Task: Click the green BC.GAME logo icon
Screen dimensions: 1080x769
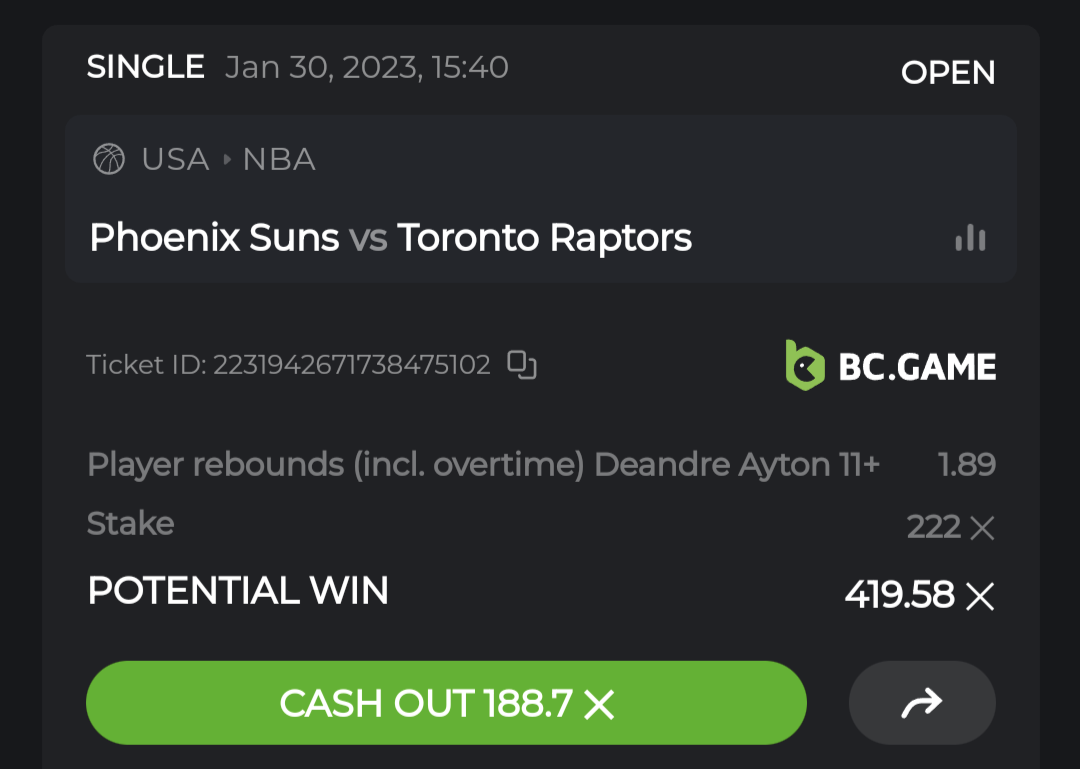Action: [x=805, y=365]
